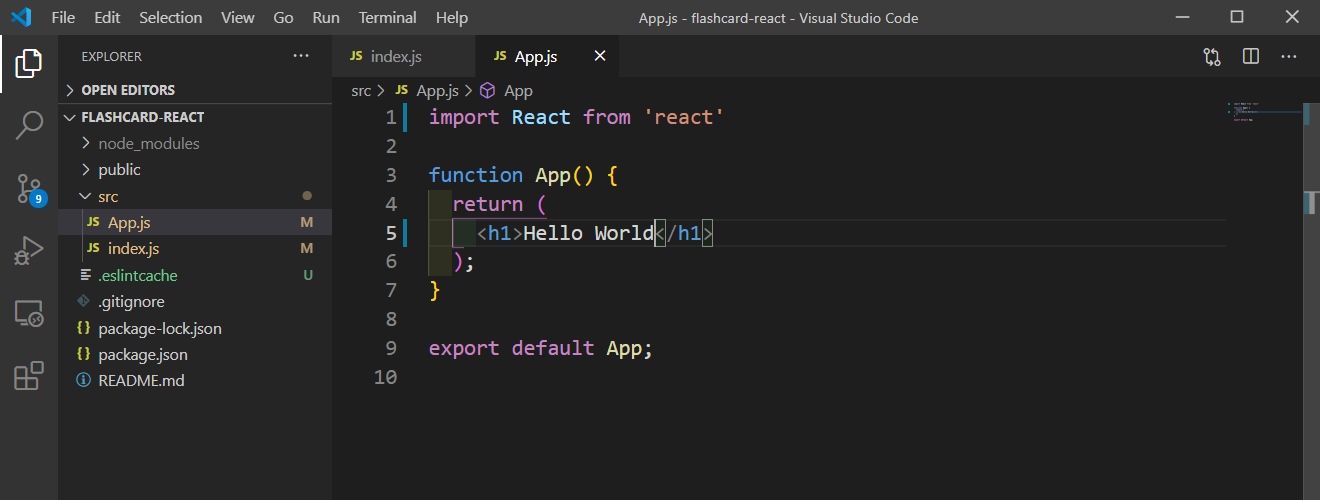The width and height of the screenshot is (1320, 500).
Task: Click the 'function App() {' code line
Action: click(x=524, y=175)
